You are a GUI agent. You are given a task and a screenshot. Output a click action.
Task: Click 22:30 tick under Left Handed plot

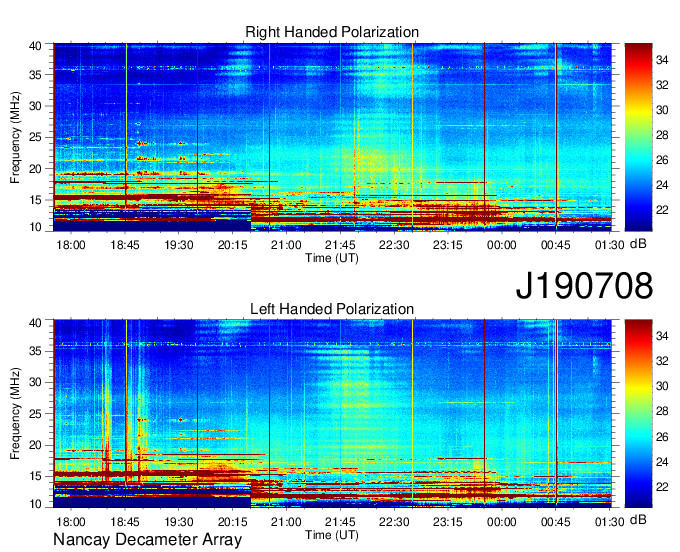(394, 522)
